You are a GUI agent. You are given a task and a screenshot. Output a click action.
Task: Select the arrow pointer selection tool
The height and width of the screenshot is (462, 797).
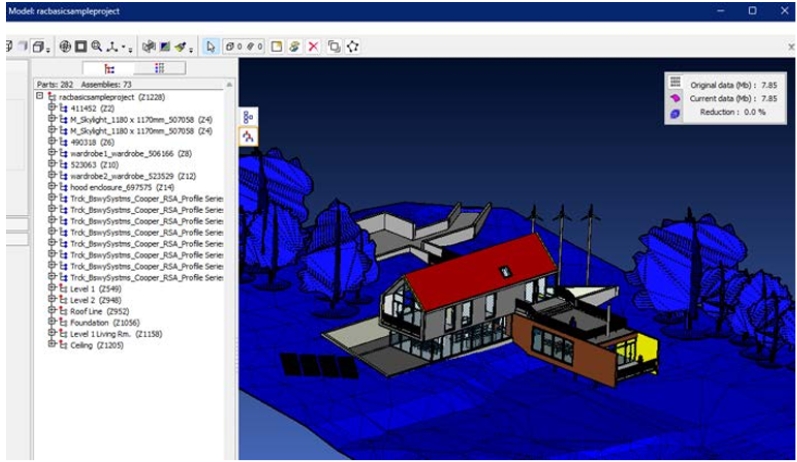point(211,46)
